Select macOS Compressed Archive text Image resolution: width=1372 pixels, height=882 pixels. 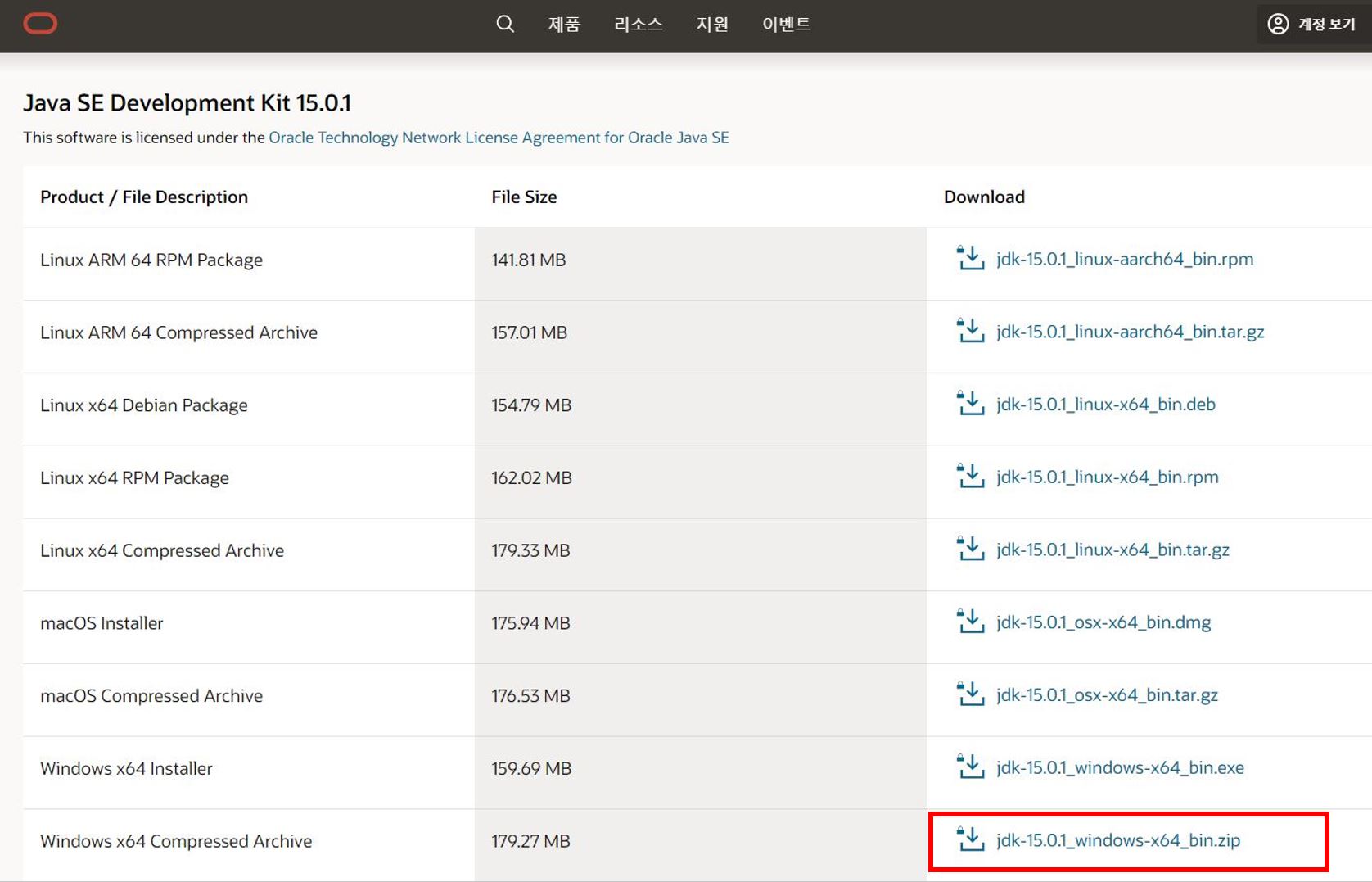coord(151,696)
